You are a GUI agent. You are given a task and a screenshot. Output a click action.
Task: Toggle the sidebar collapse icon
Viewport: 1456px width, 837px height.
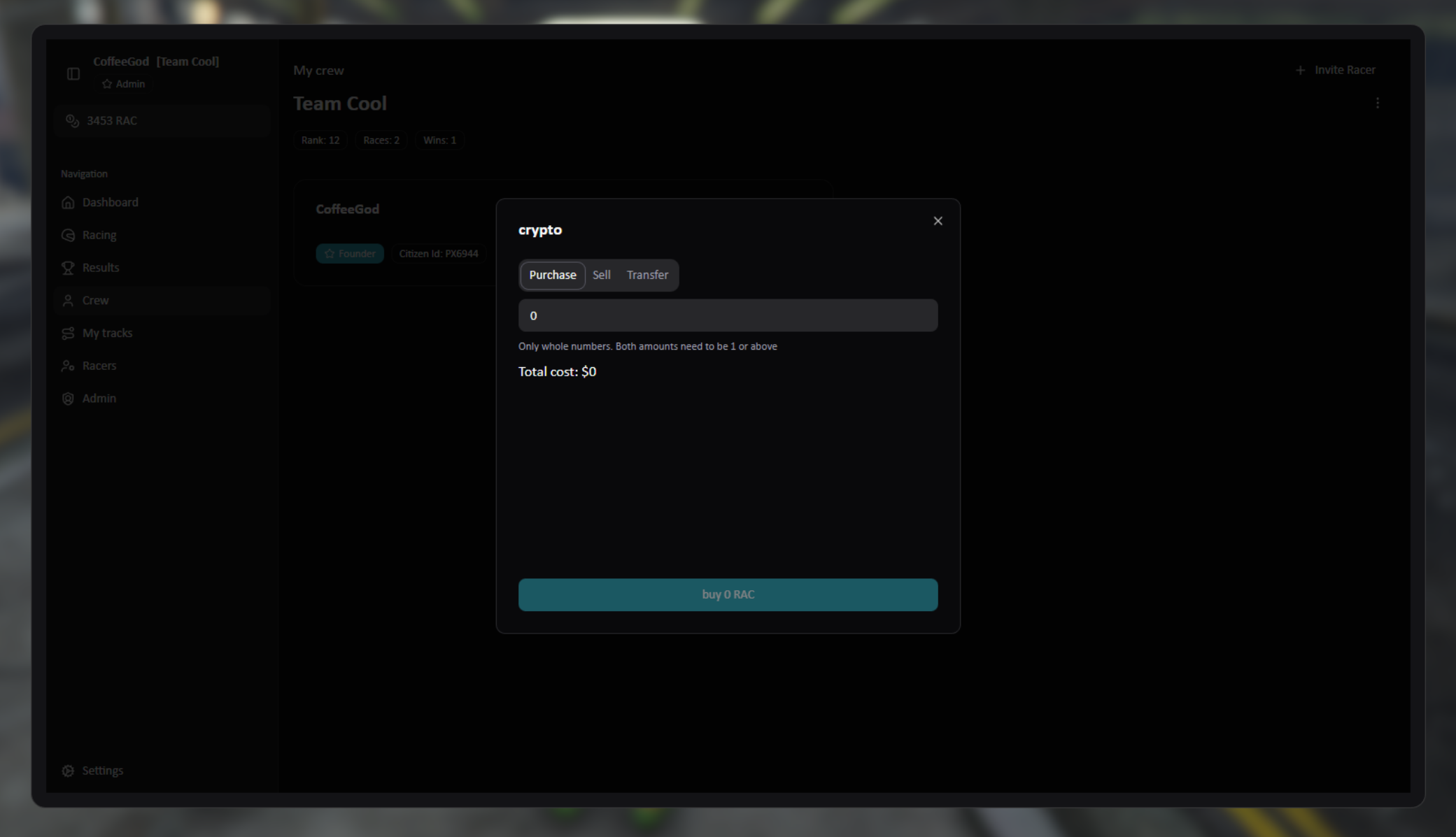73,73
